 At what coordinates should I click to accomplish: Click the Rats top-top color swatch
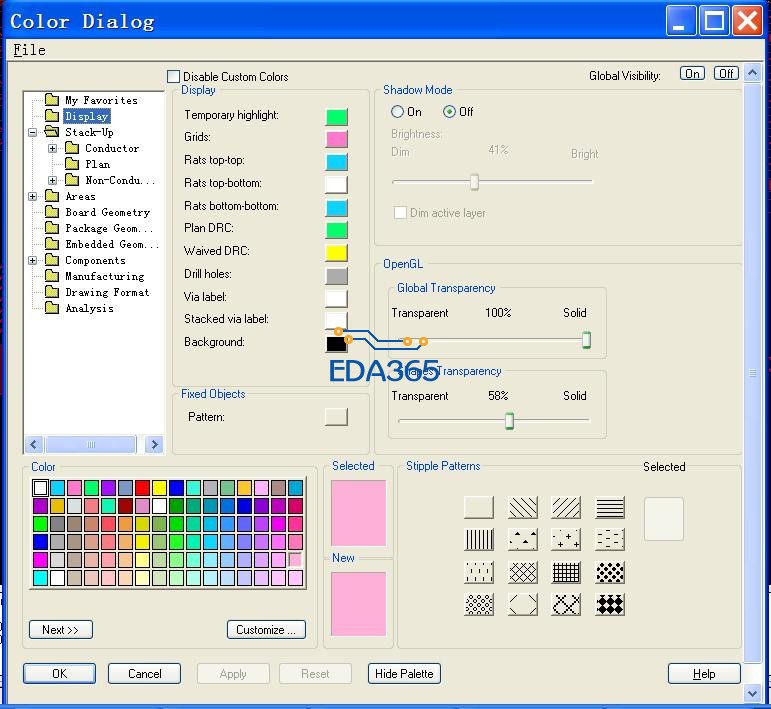pyautogui.click(x=337, y=162)
